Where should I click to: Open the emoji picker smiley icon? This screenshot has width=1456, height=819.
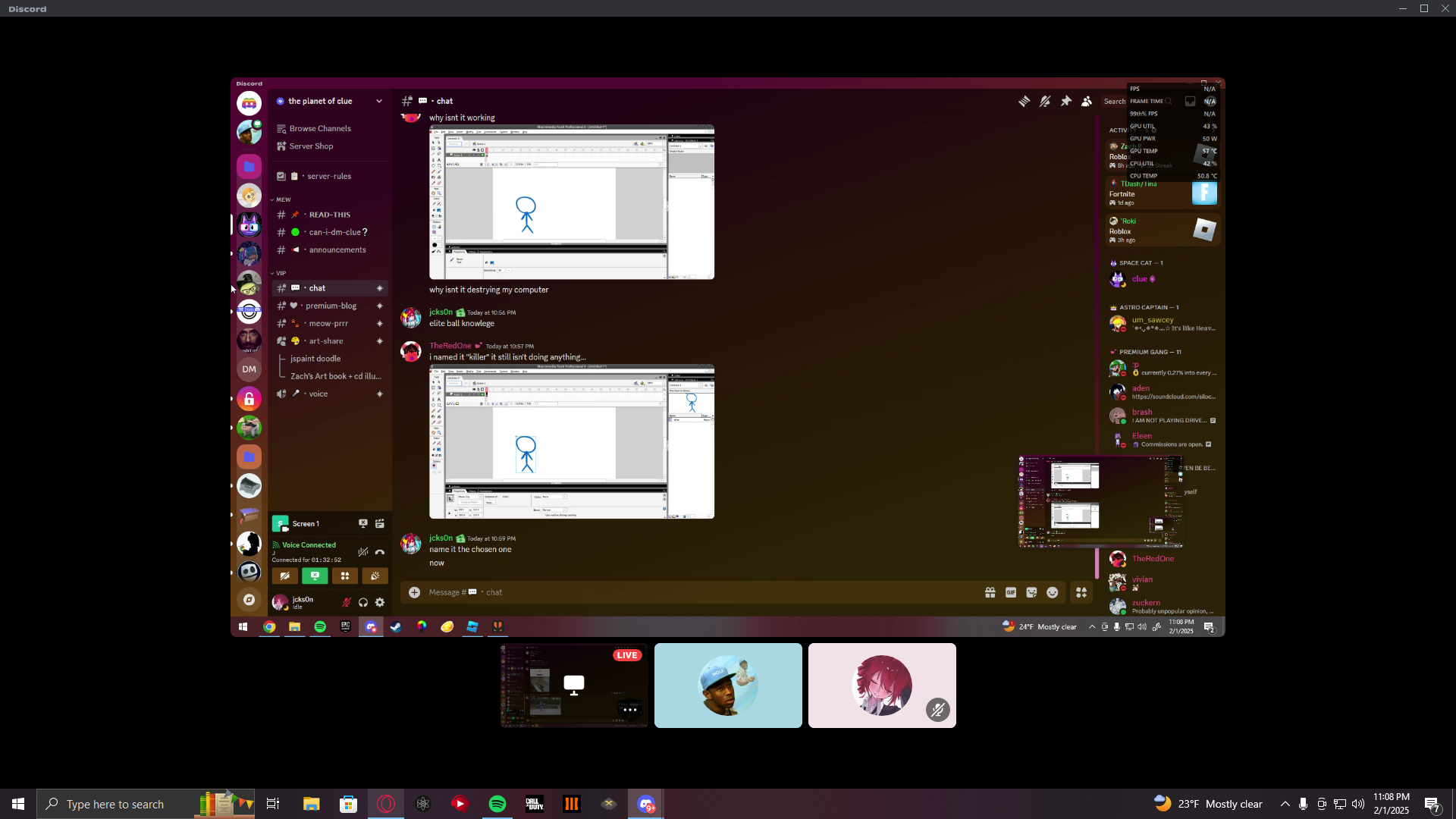point(1053,593)
